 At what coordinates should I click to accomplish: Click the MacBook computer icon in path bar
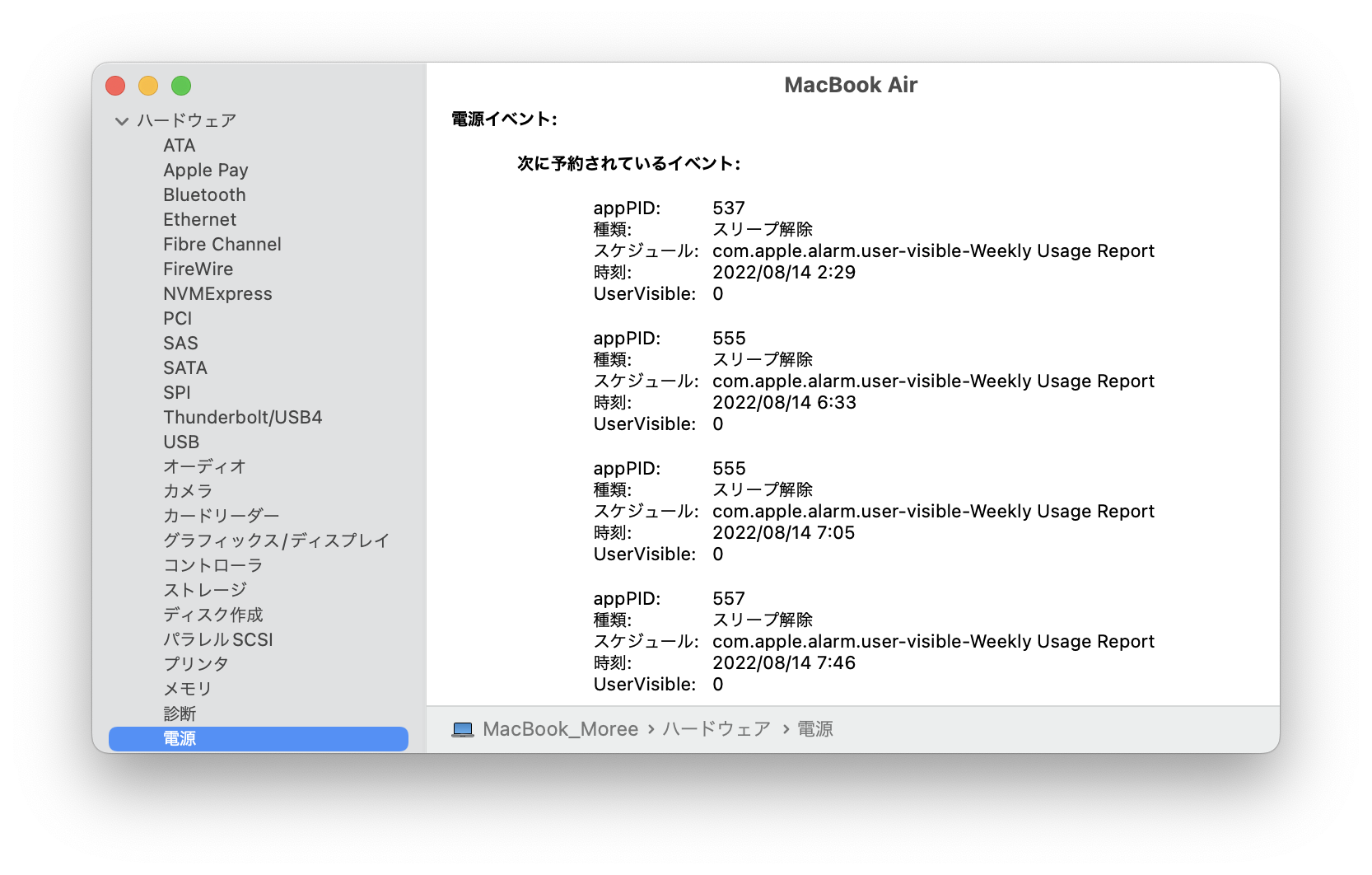(463, 730)
